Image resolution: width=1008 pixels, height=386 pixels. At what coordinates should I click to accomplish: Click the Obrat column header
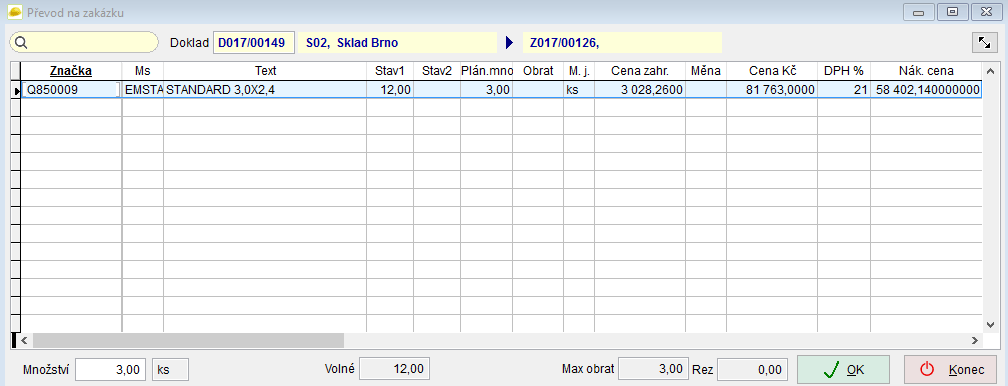(x=537, y=71)
